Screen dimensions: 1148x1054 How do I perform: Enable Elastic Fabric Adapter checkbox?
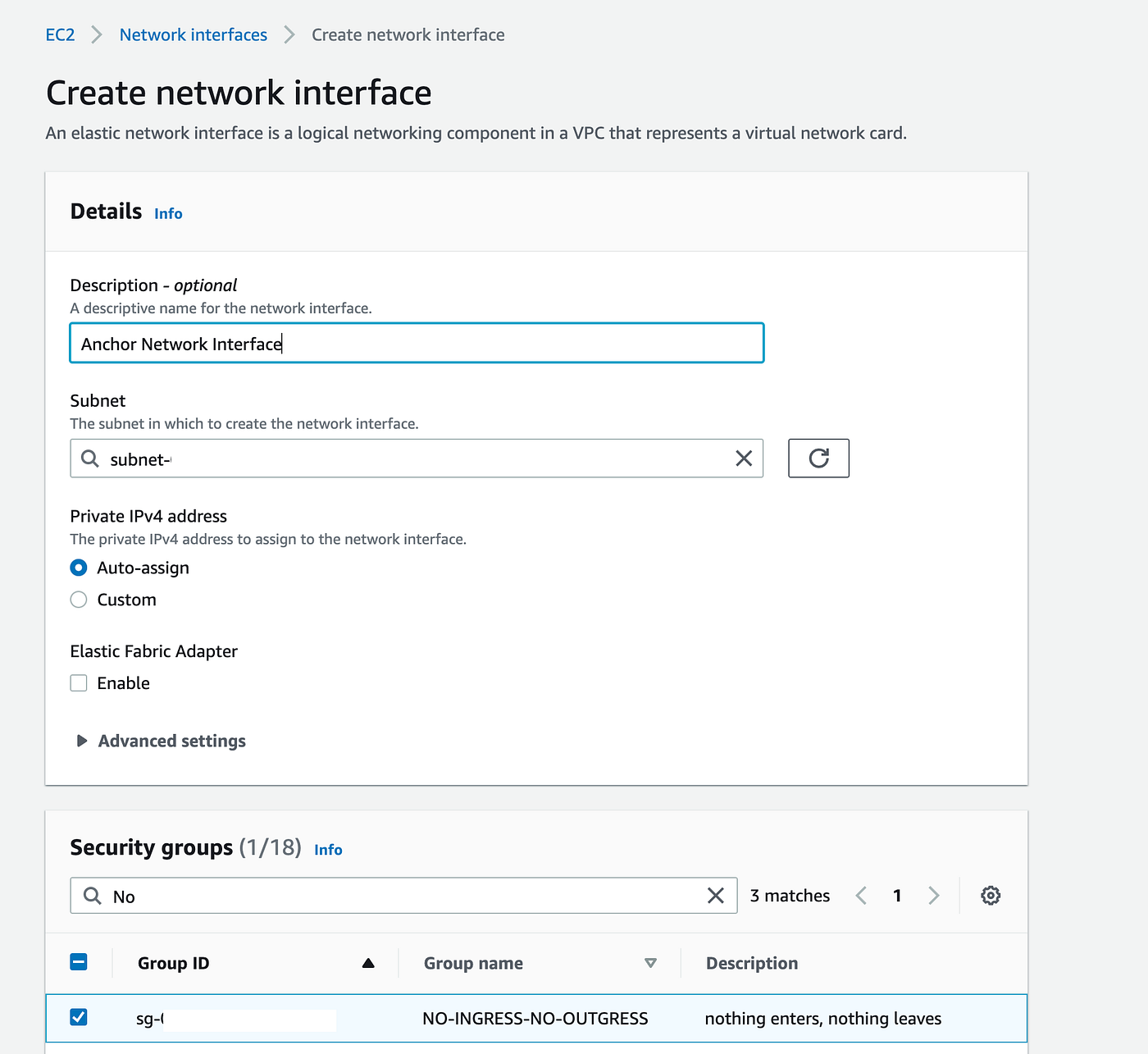pos(79,683)
